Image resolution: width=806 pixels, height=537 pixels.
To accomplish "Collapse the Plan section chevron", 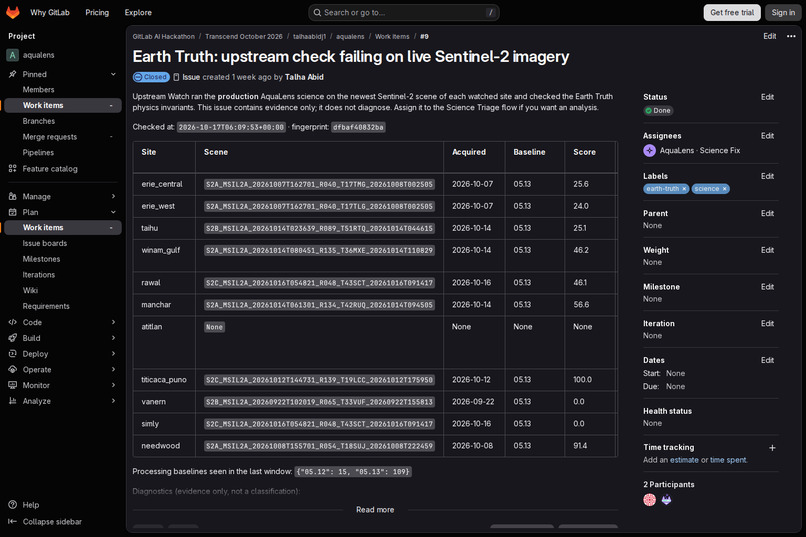I will (x=113, y=212).
